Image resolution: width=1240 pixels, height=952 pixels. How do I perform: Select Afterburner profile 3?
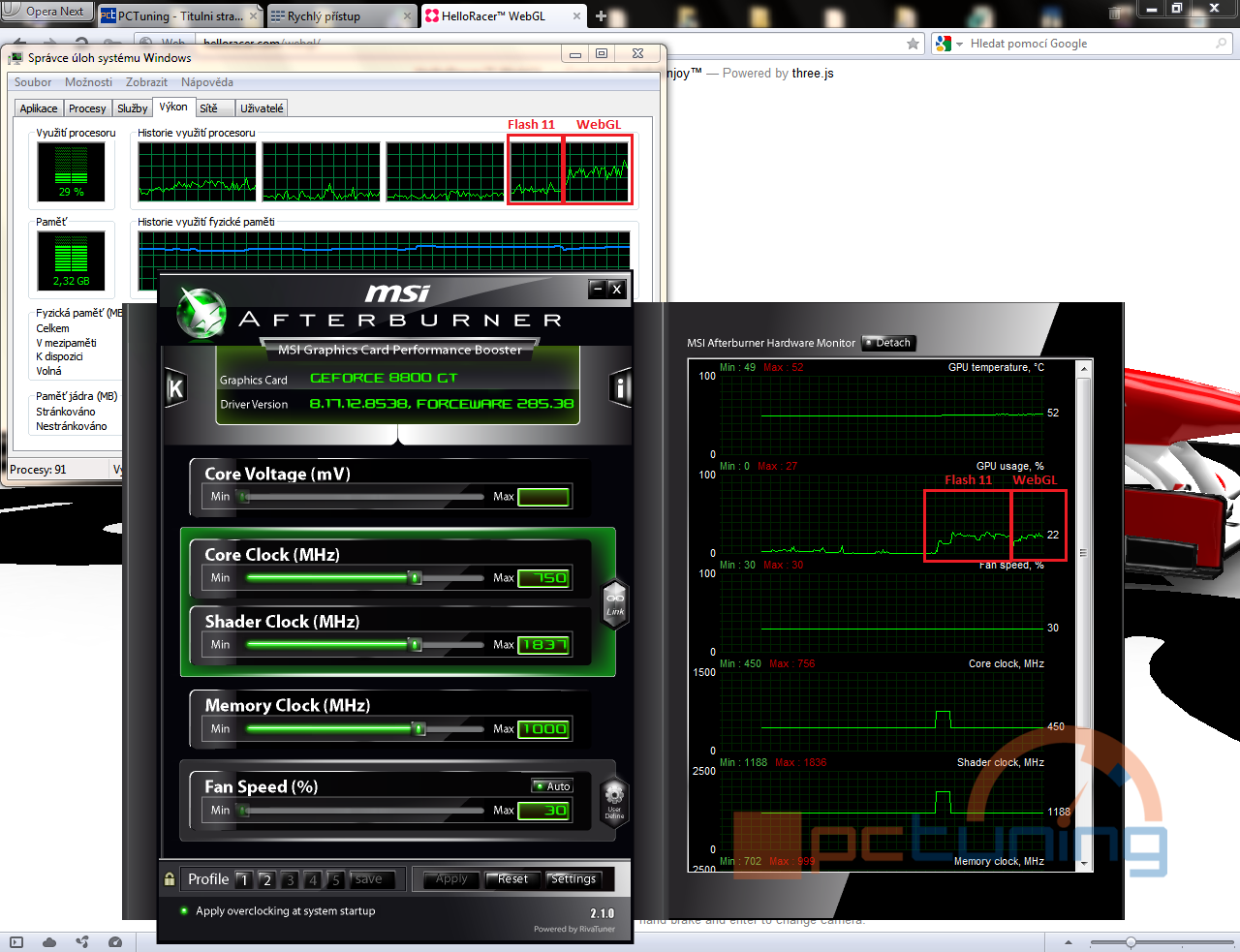289,879
